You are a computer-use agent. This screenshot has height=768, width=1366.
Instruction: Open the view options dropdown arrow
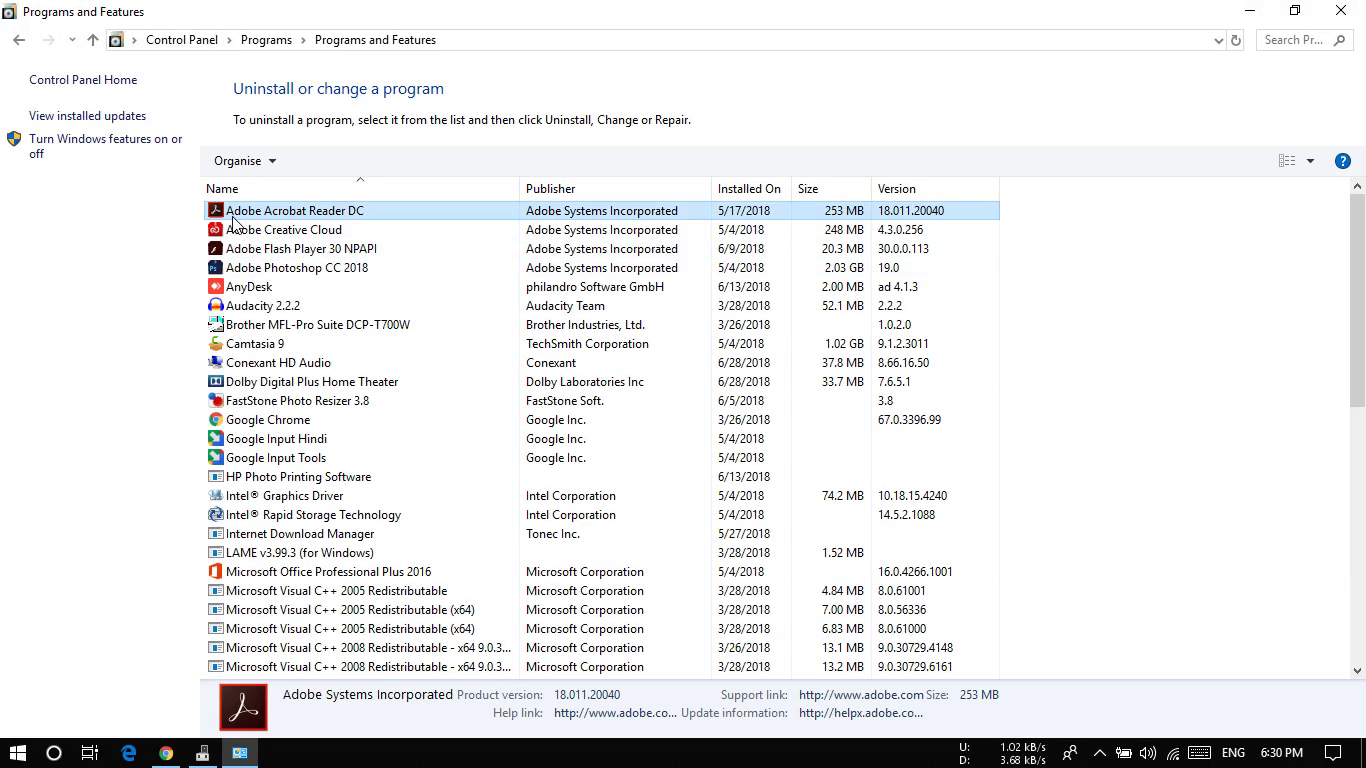pyautogui.click(x=1310, y=161)
